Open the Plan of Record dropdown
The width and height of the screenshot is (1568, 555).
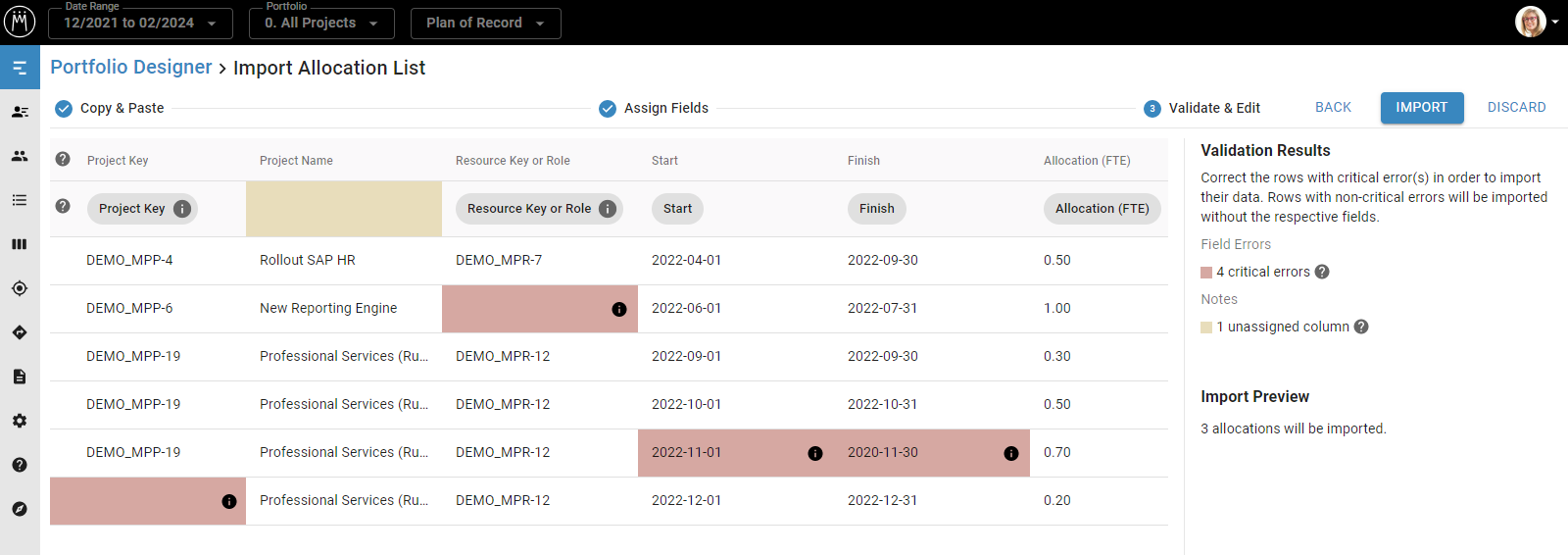485,23
